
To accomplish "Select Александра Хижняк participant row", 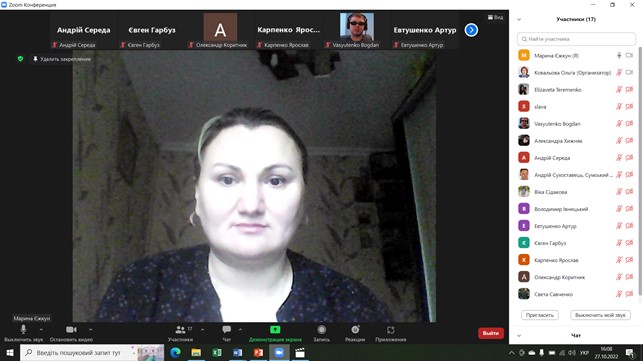I will tap(576, 141).
